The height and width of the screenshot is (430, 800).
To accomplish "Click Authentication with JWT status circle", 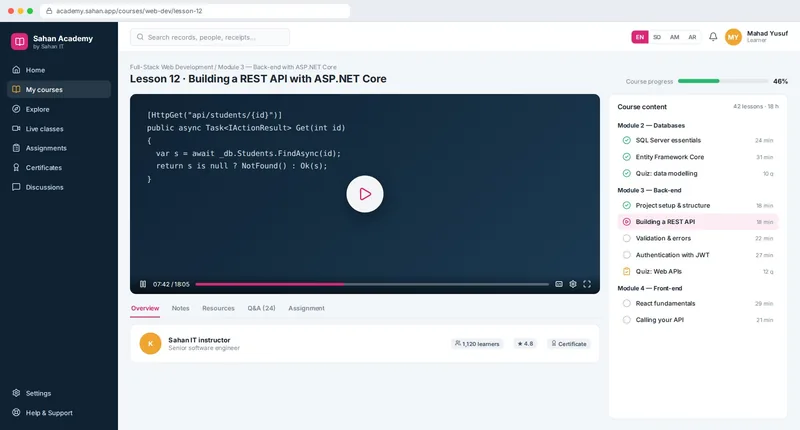I will point(627,255).
